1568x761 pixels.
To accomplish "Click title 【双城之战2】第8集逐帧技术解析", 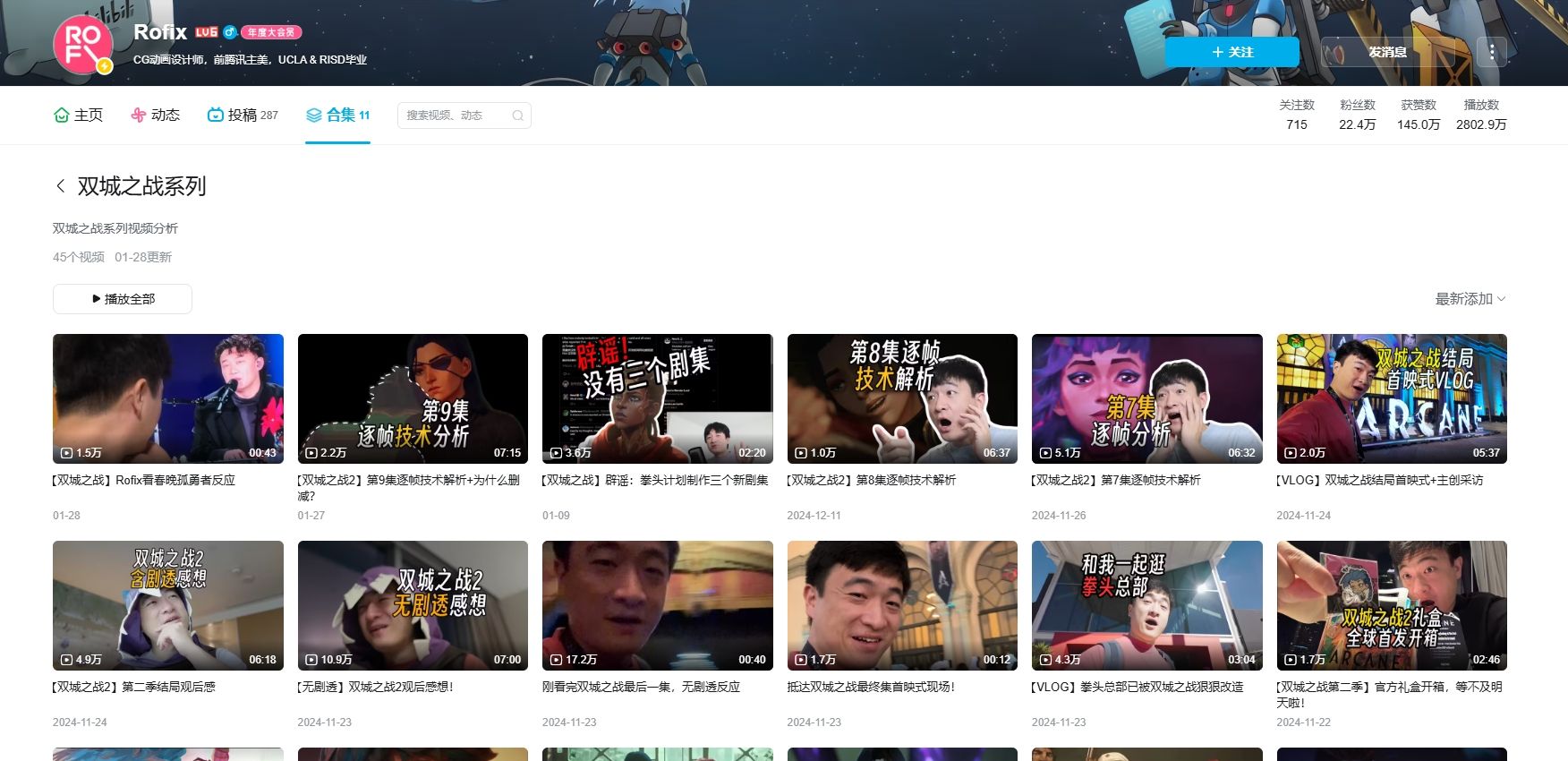I will tap(872, 480).
